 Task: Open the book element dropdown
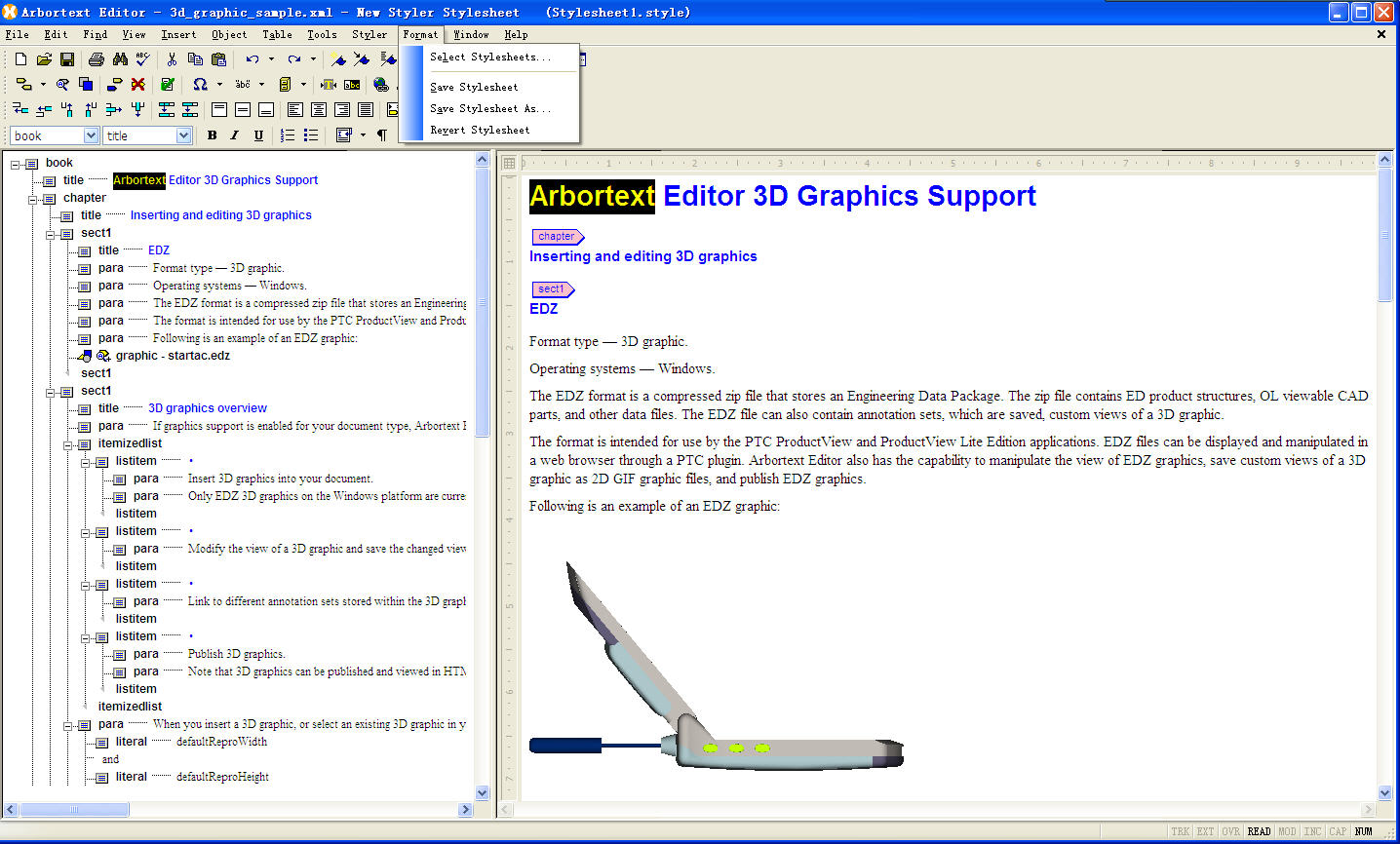[x=91, y=135]
